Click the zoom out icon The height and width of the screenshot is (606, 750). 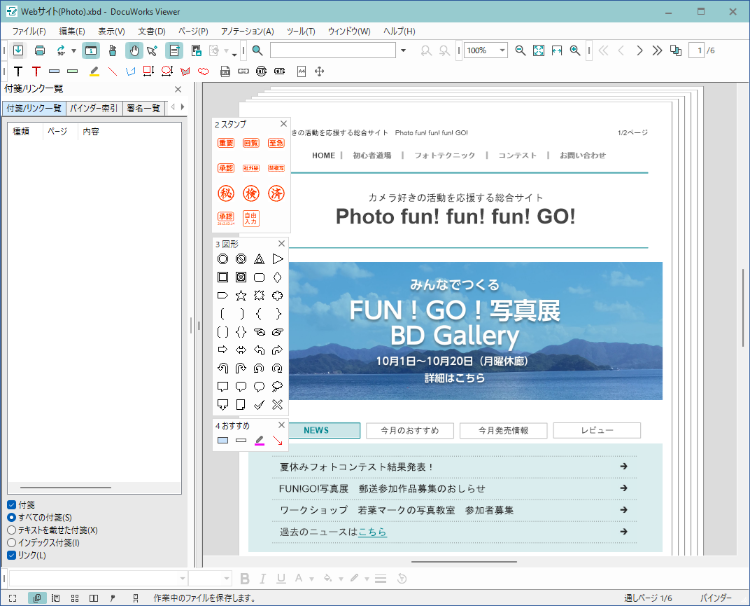[x=520, y=50]
